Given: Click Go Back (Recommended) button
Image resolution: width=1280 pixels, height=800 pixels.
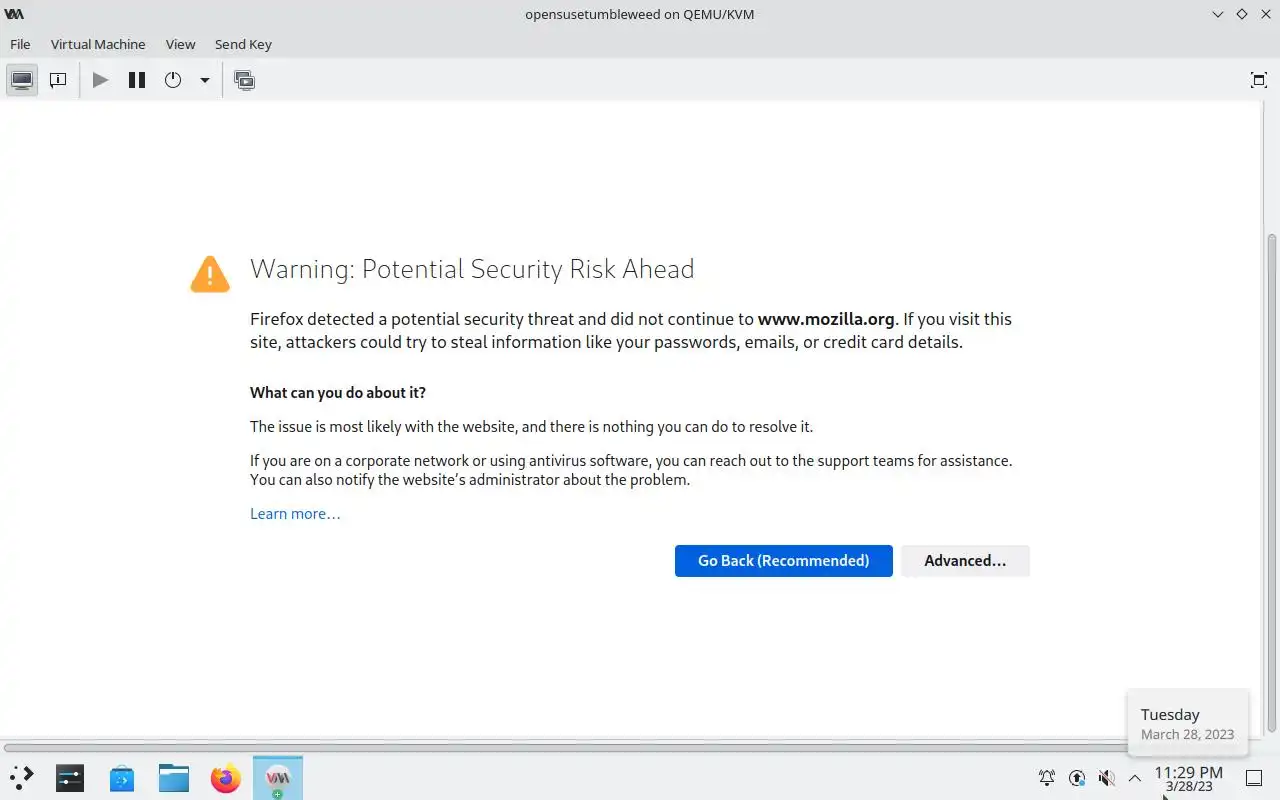Looking at the screenshot, I should tap(783, 561).
